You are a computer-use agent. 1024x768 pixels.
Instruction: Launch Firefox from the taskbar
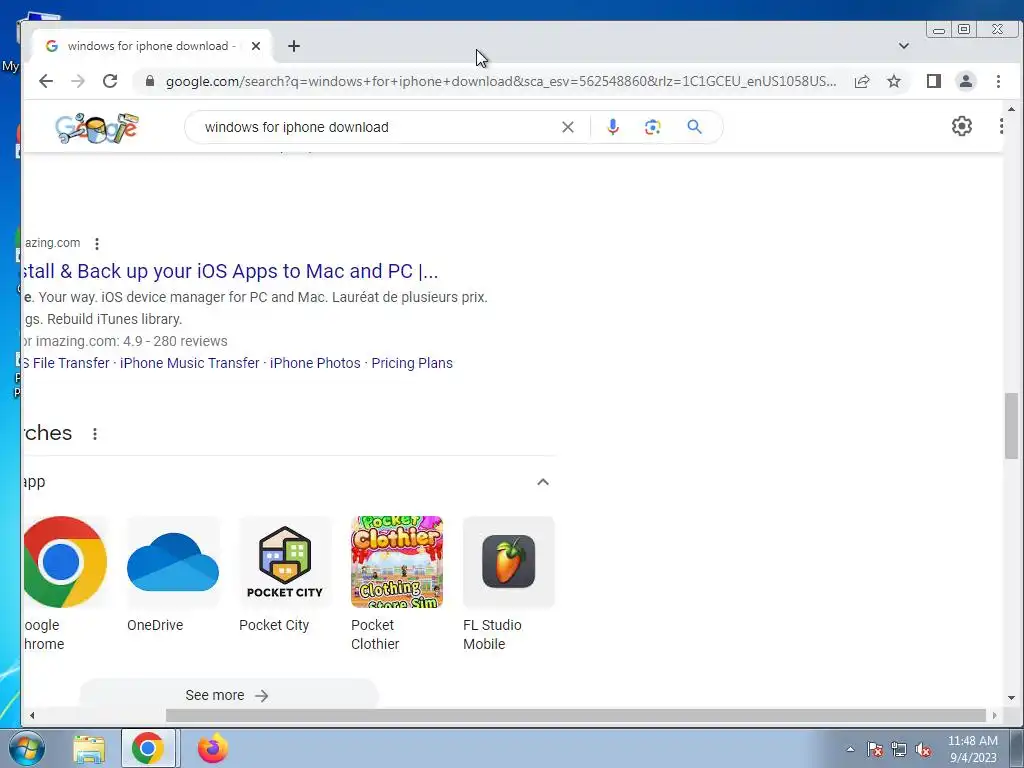pos(212,748)
